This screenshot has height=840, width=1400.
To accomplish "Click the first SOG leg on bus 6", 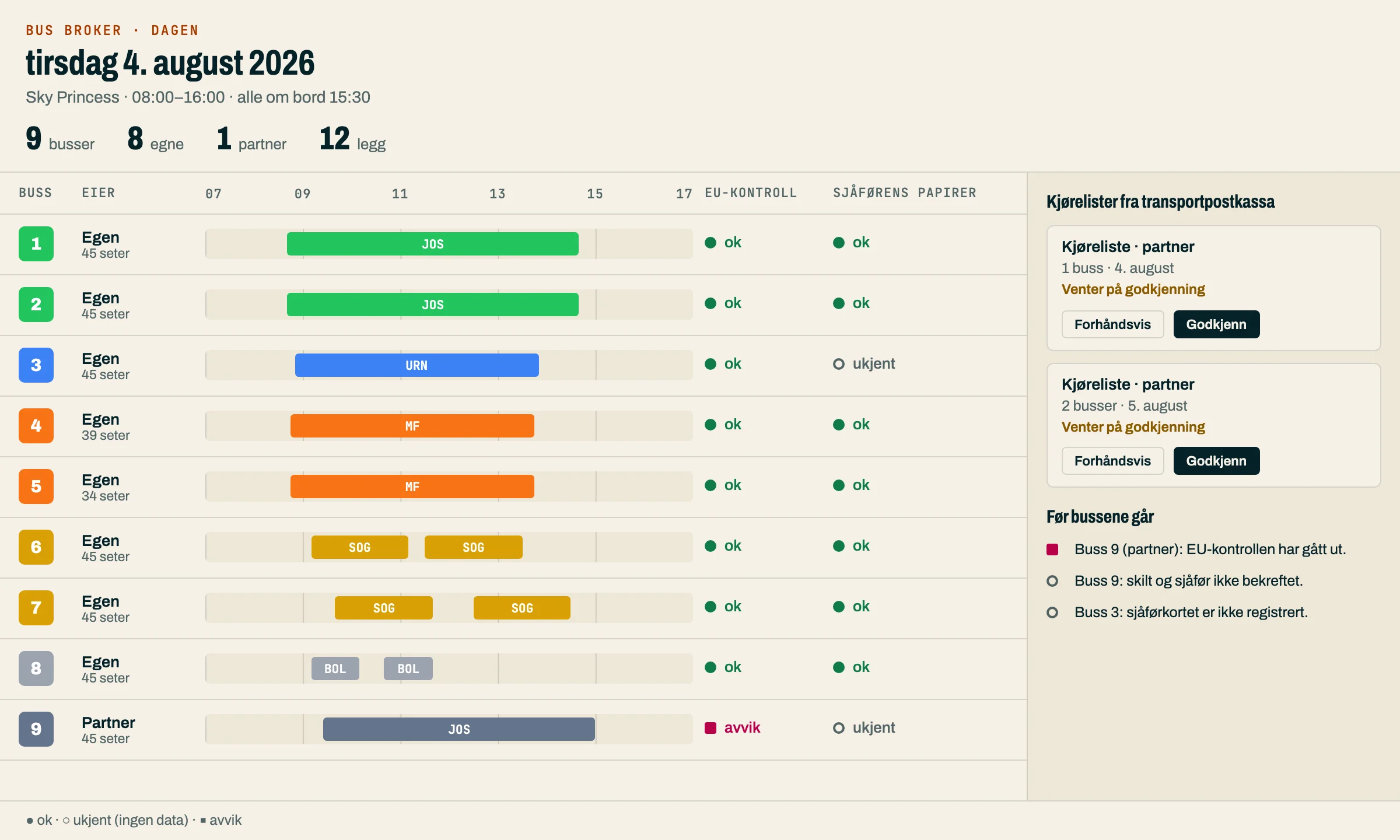I will click(x=360, y=547).
